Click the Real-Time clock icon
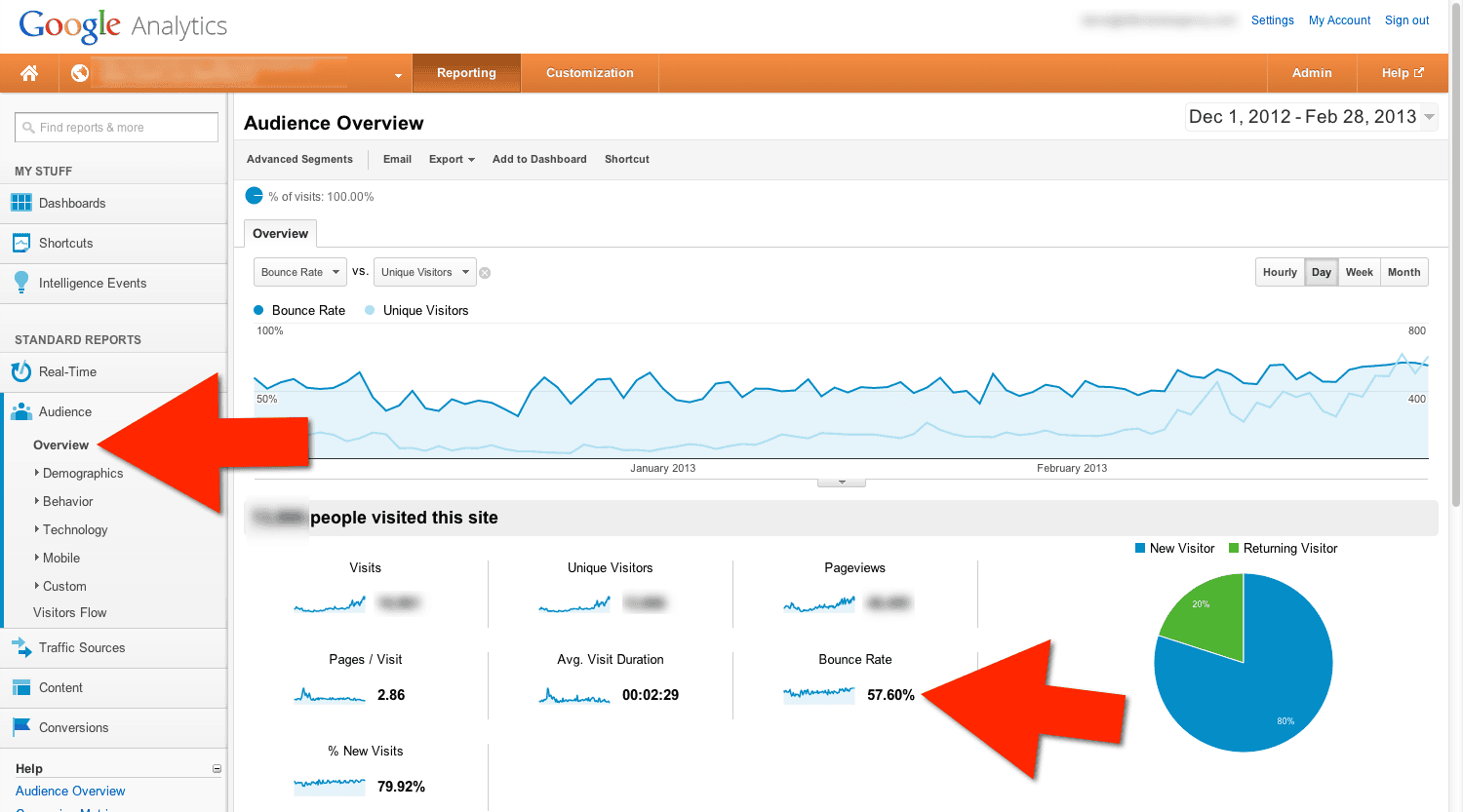Viewport: 1463px width, 812px height. point(21,371)
